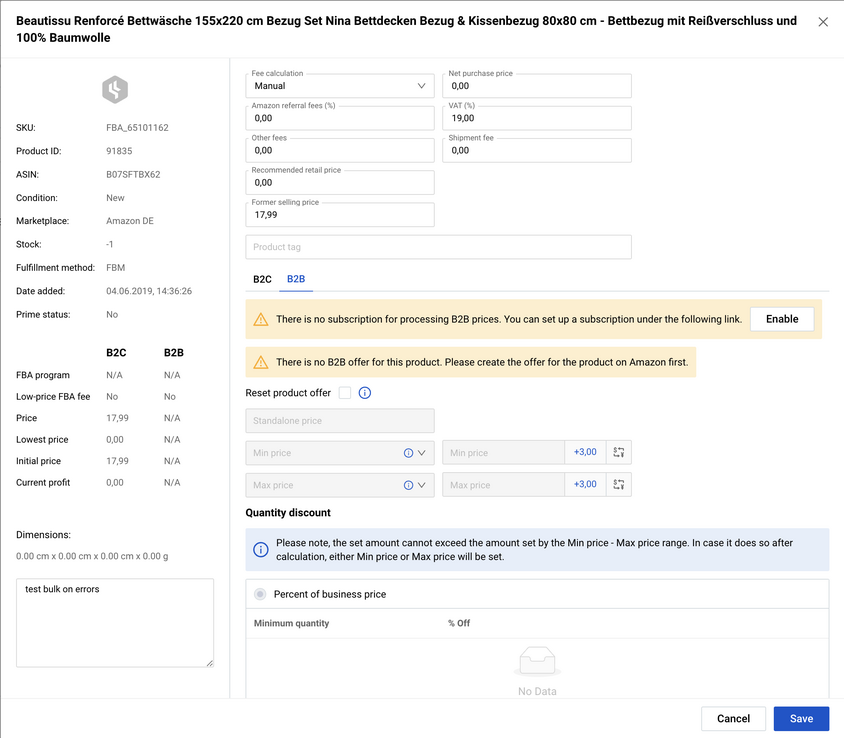Click info icon in Quantity discount note
The height and width of the screenshot is (738, 844).
coord(261,550)
